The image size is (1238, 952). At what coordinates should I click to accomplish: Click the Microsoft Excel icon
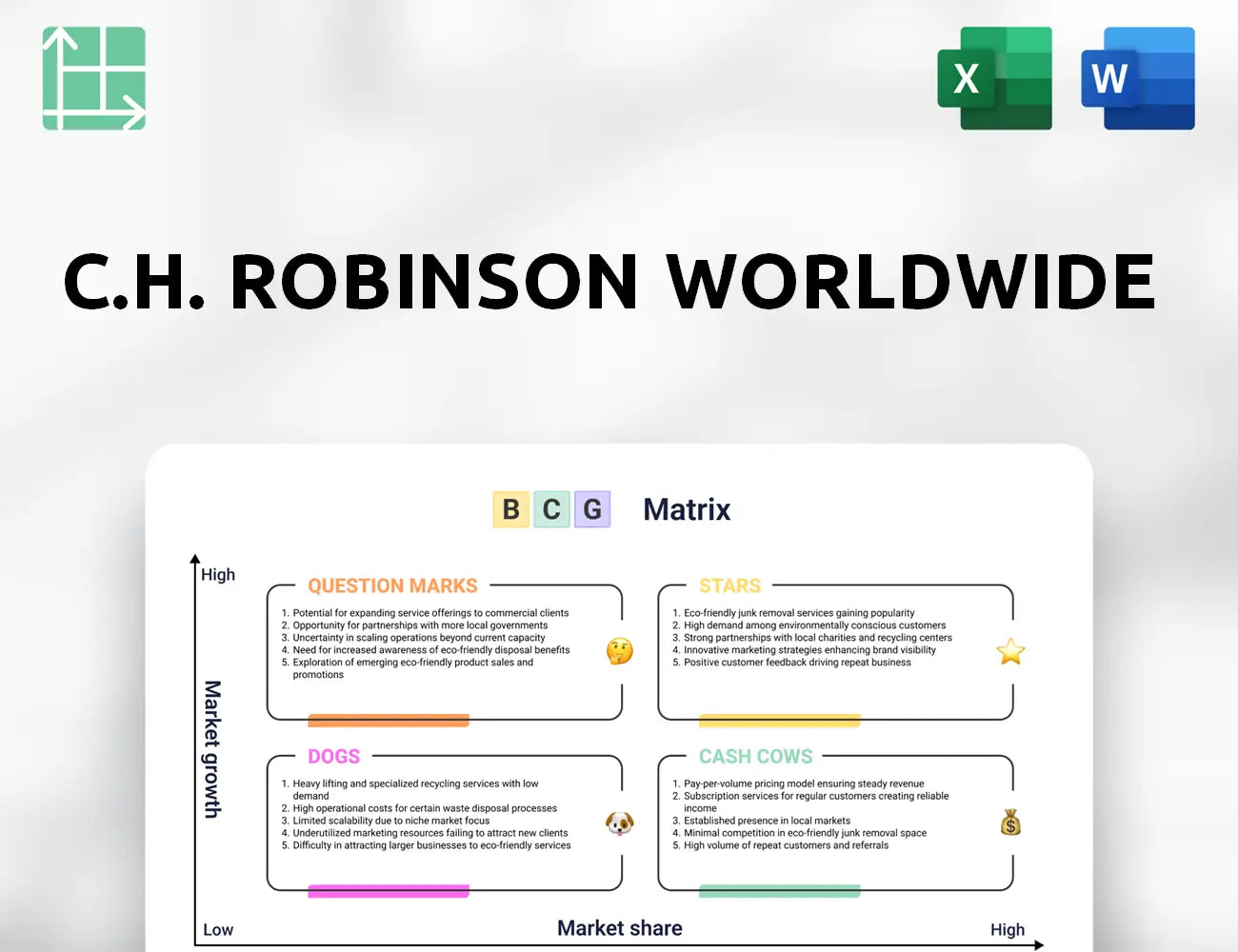tap(995, 78)
